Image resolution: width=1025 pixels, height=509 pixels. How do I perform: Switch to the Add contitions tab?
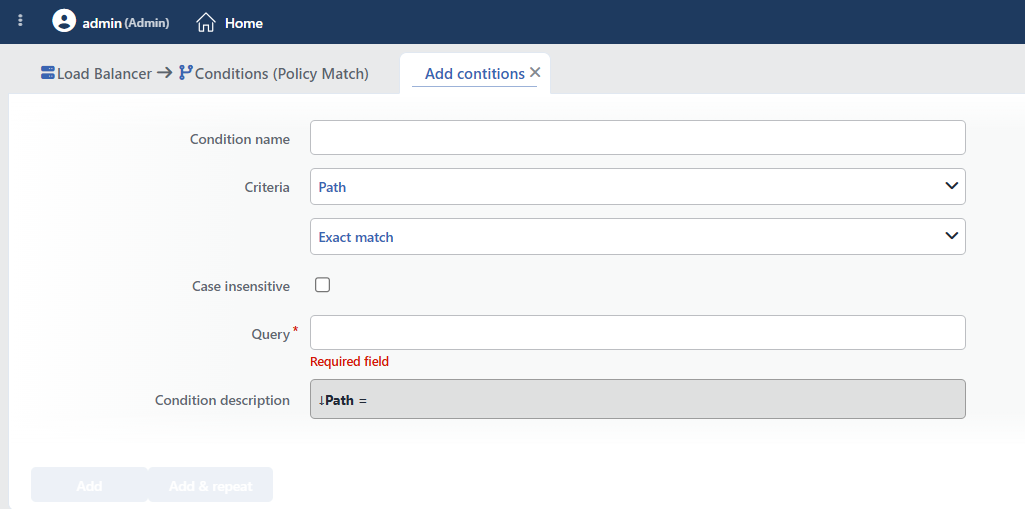475,74
